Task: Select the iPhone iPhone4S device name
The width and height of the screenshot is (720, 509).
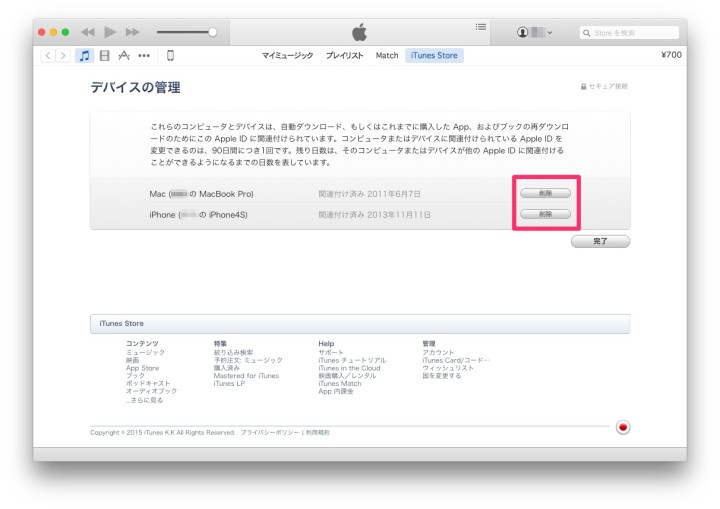Action: (x=198, y=215)
